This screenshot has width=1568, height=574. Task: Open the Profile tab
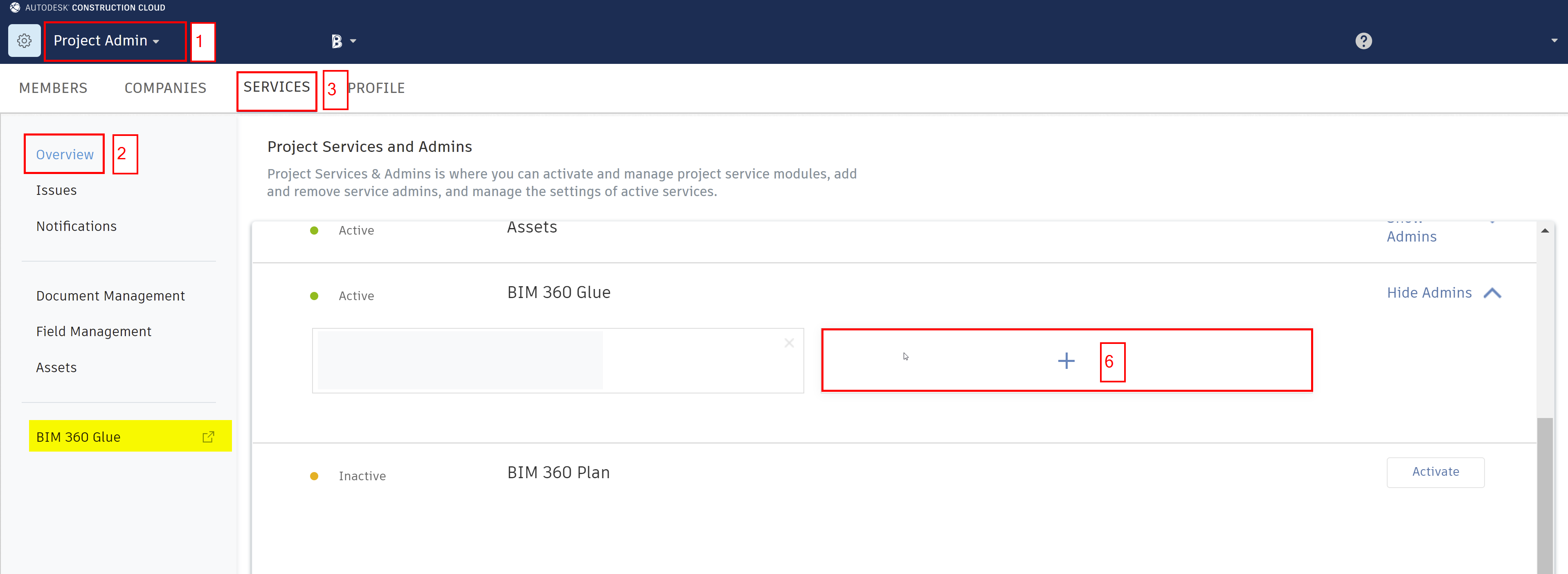[x=376, y=88]
